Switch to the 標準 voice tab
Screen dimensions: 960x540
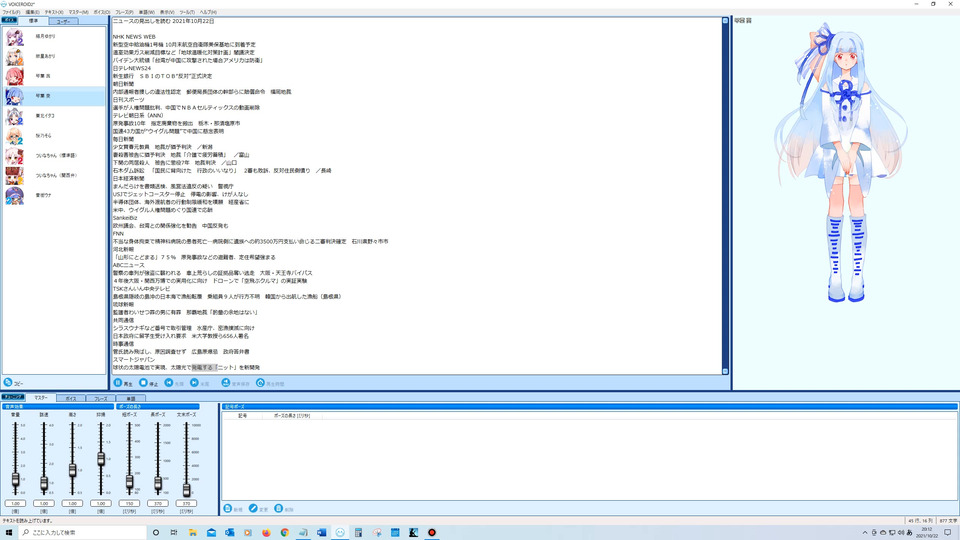pyautogui.click(x=34, y=21)
